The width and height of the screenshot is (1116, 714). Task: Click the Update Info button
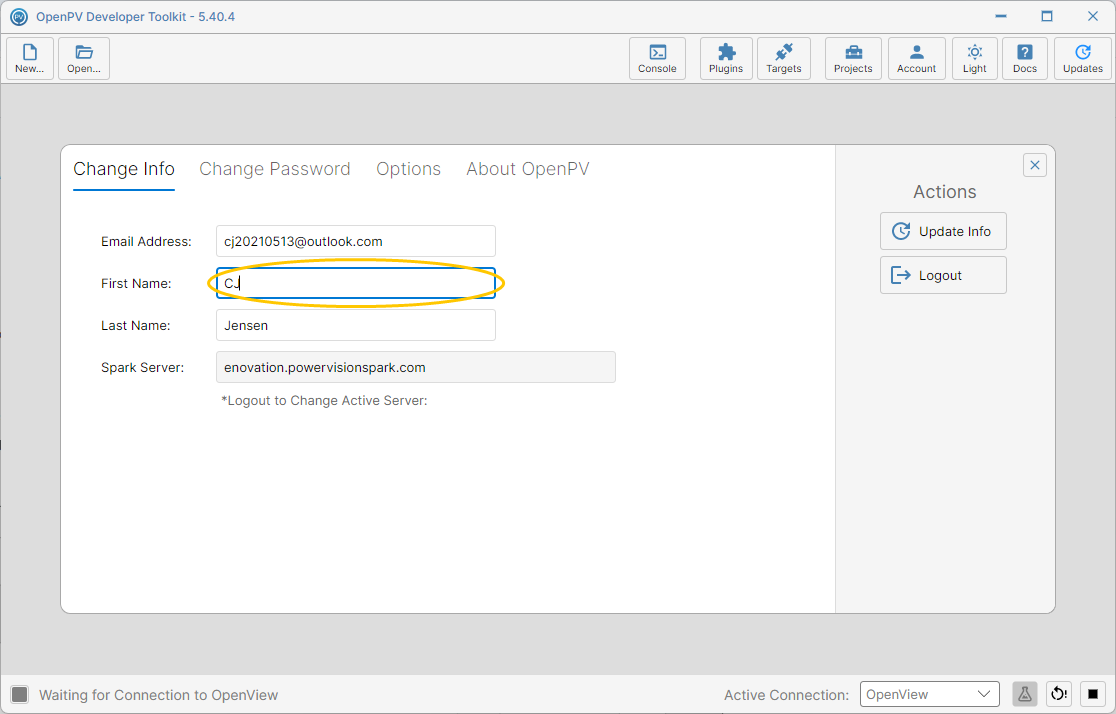point(943,231)
